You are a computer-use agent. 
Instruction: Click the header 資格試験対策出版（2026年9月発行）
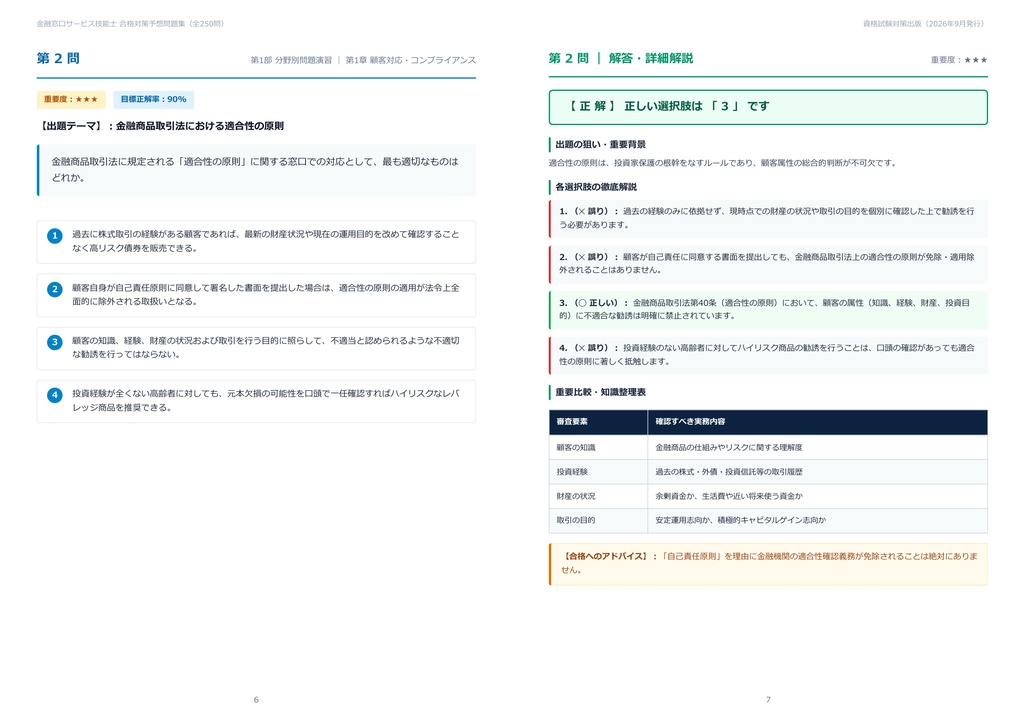[x=925, y=24]
